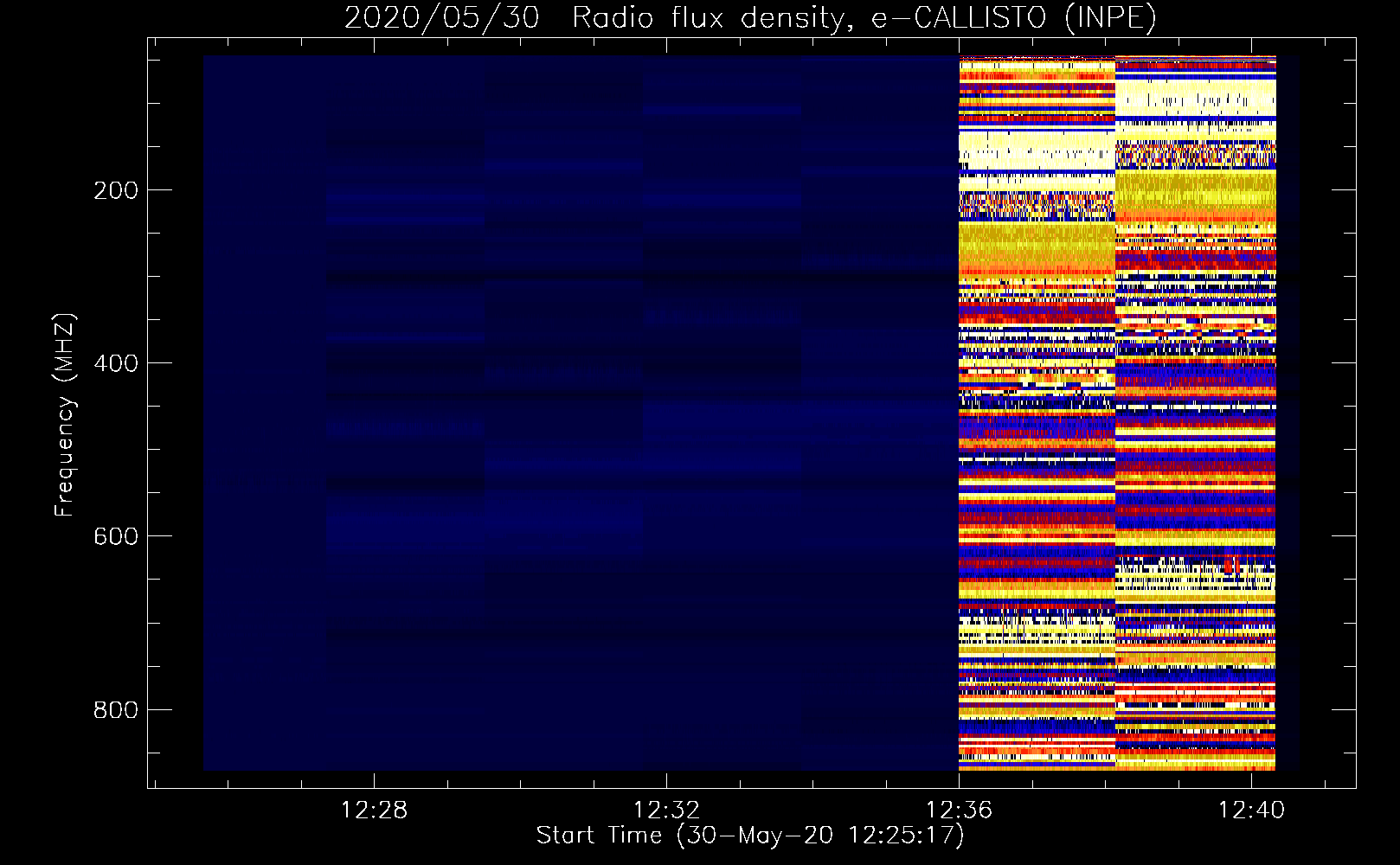Click the 12:28 time tick label
Image resolution: width=1400 pixels, height=865 pixels.
374,811
